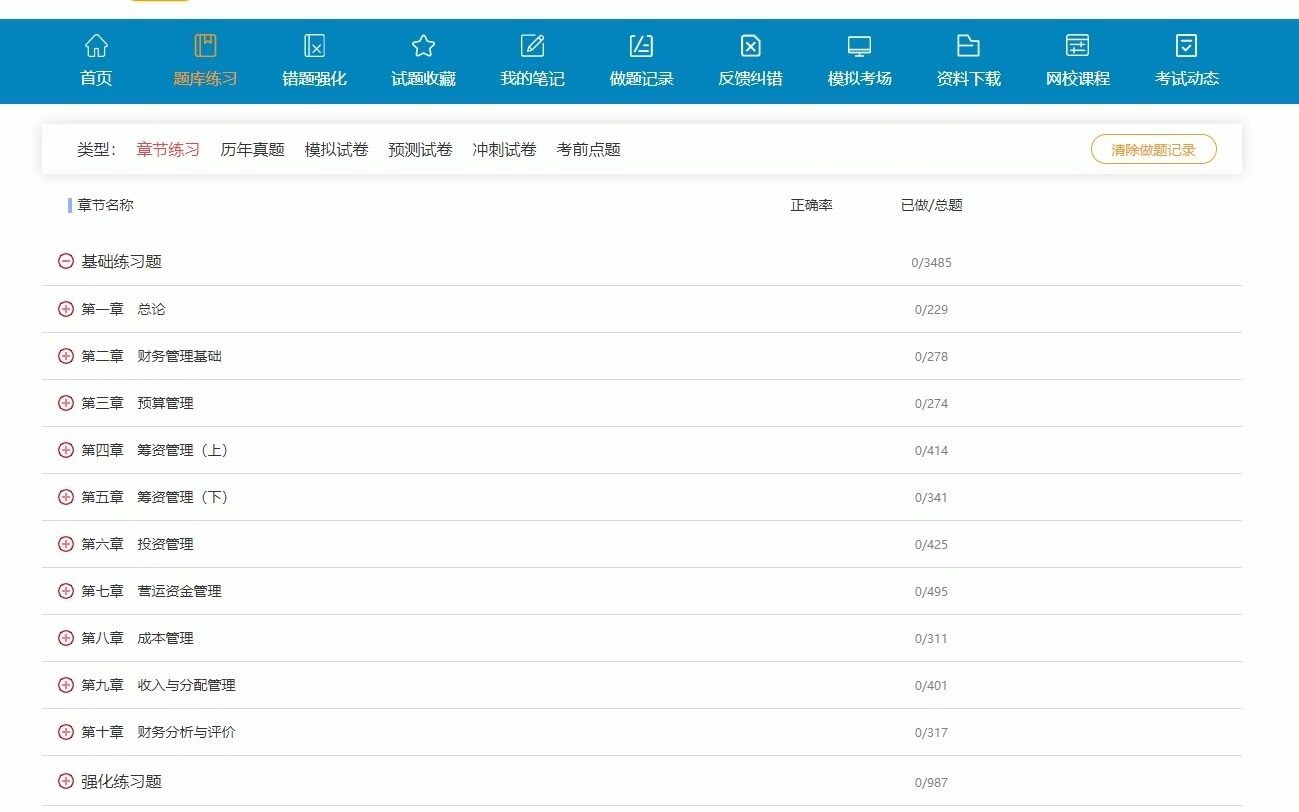
Task: Switch to the 模拟试卷 tab
Action: coord(337,149)
